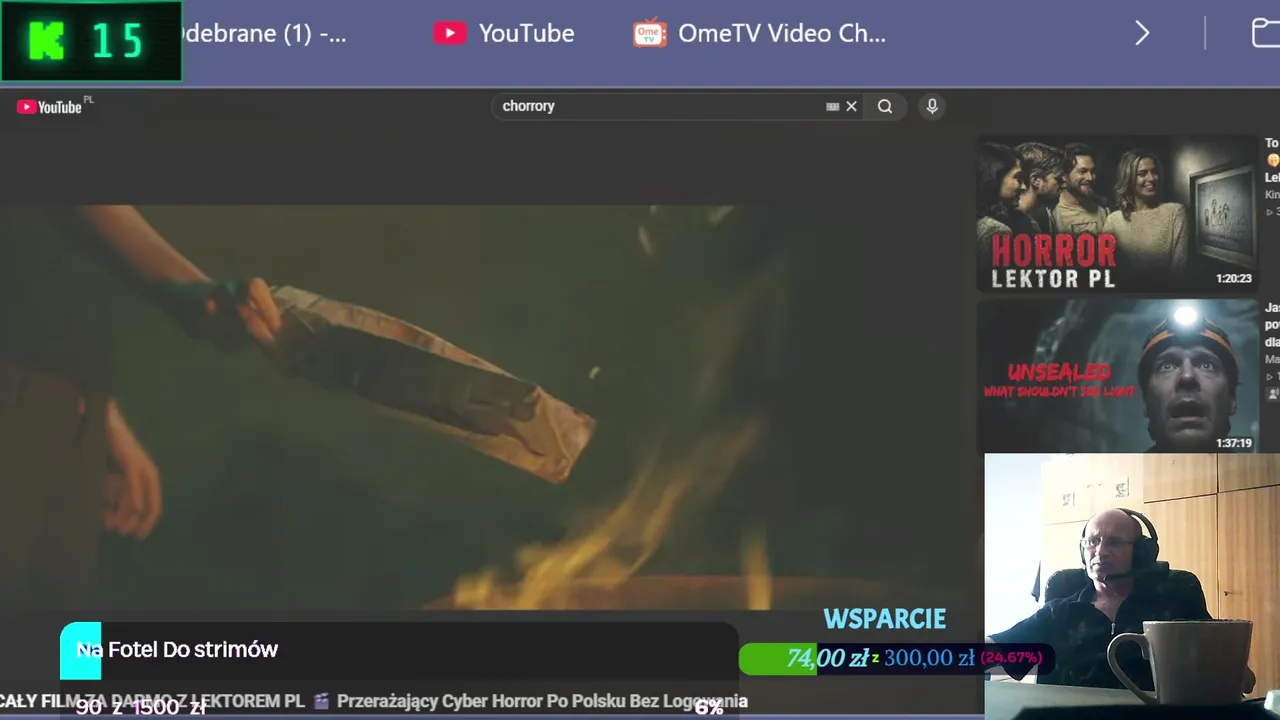This screenshot has width=1280, height=720.
Task: Open the "HORROR LEKTOR PL" video thumbnail
Action: click(1117, 213)
